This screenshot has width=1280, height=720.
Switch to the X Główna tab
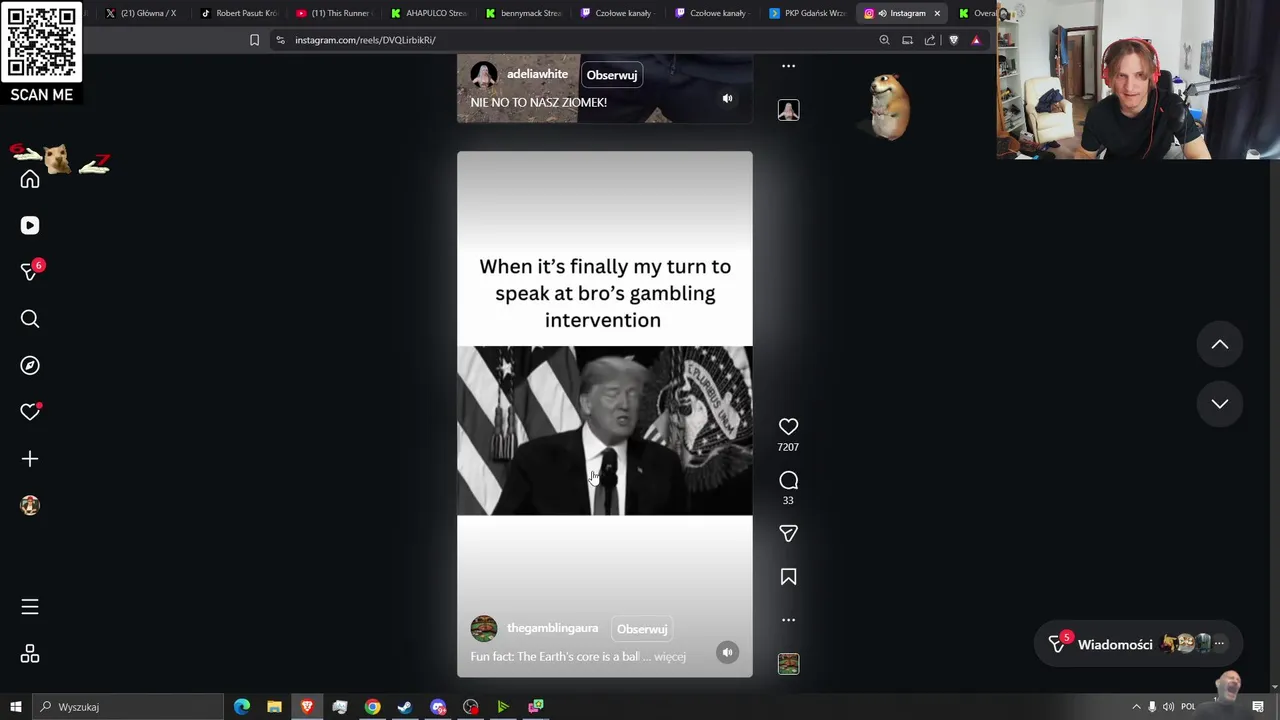(141, 13)
